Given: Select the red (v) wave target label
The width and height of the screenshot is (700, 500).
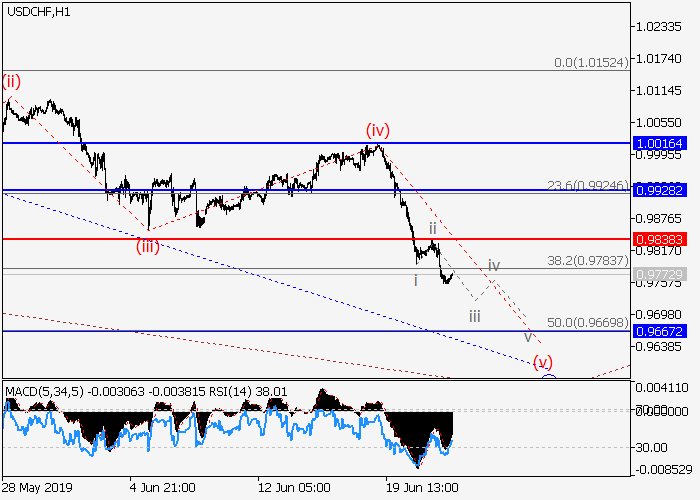Looking at the screenshot, I should pos(543,361).
